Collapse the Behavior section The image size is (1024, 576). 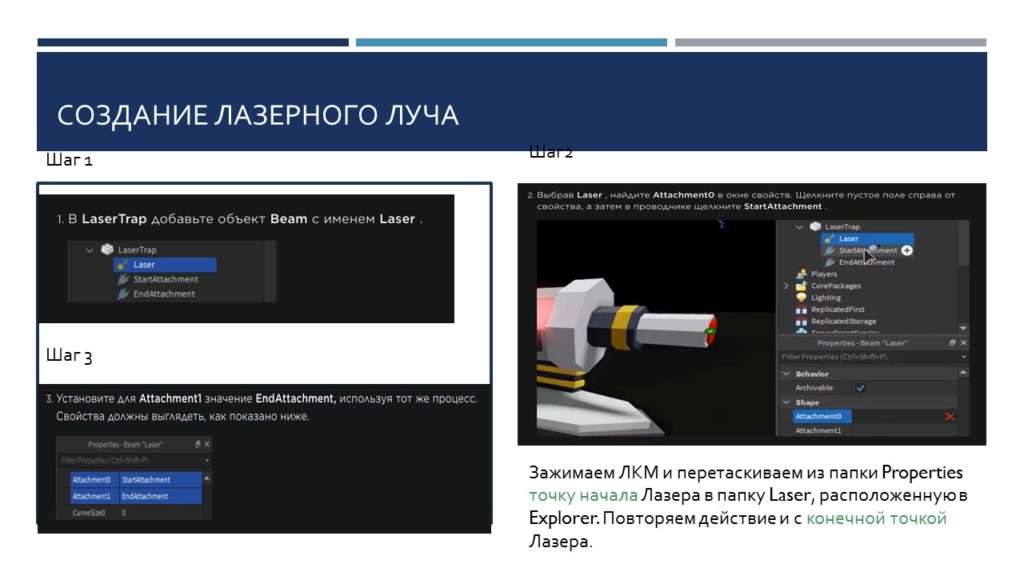tap(786, 374)
